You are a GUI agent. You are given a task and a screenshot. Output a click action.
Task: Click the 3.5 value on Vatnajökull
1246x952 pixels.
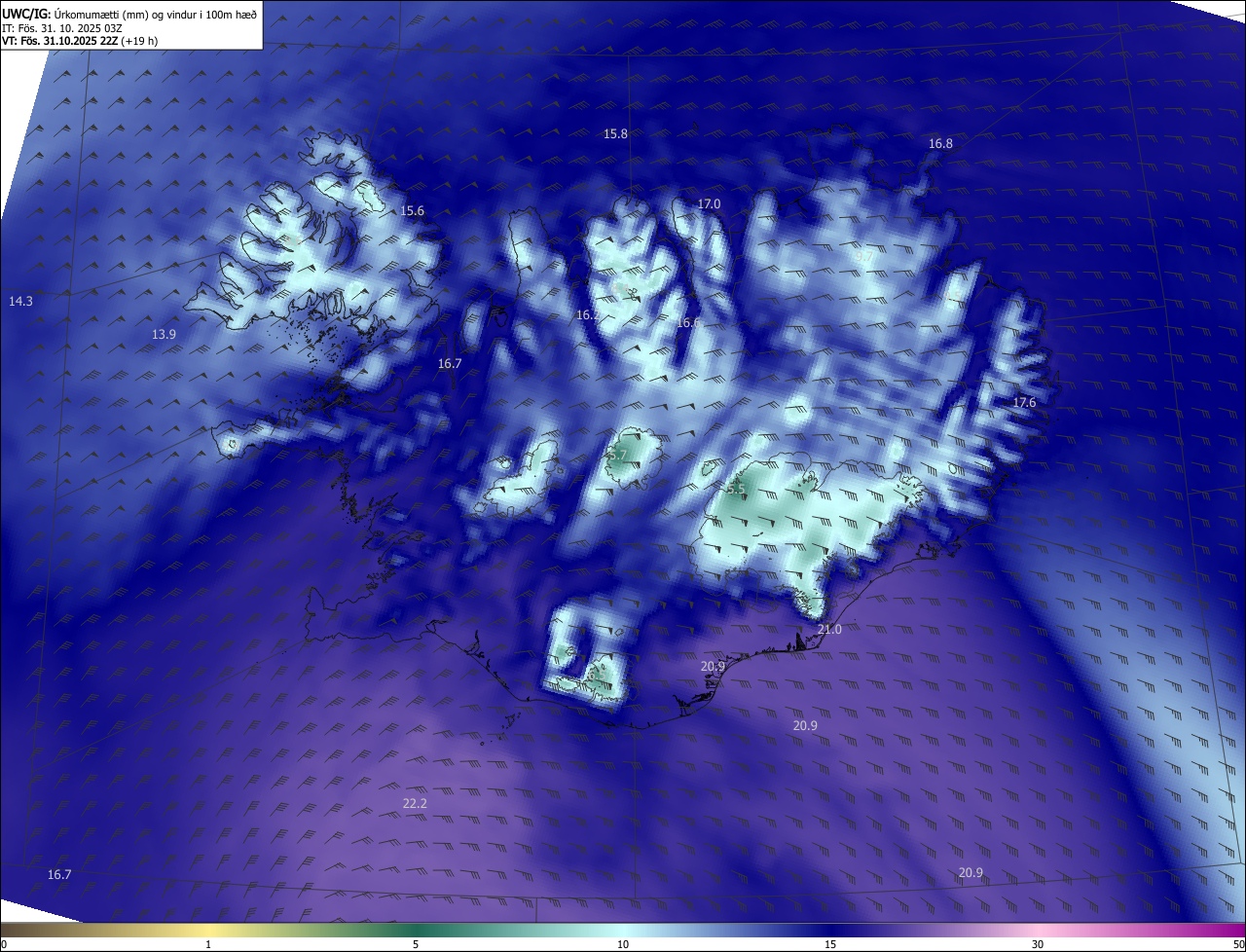(735, 488)
